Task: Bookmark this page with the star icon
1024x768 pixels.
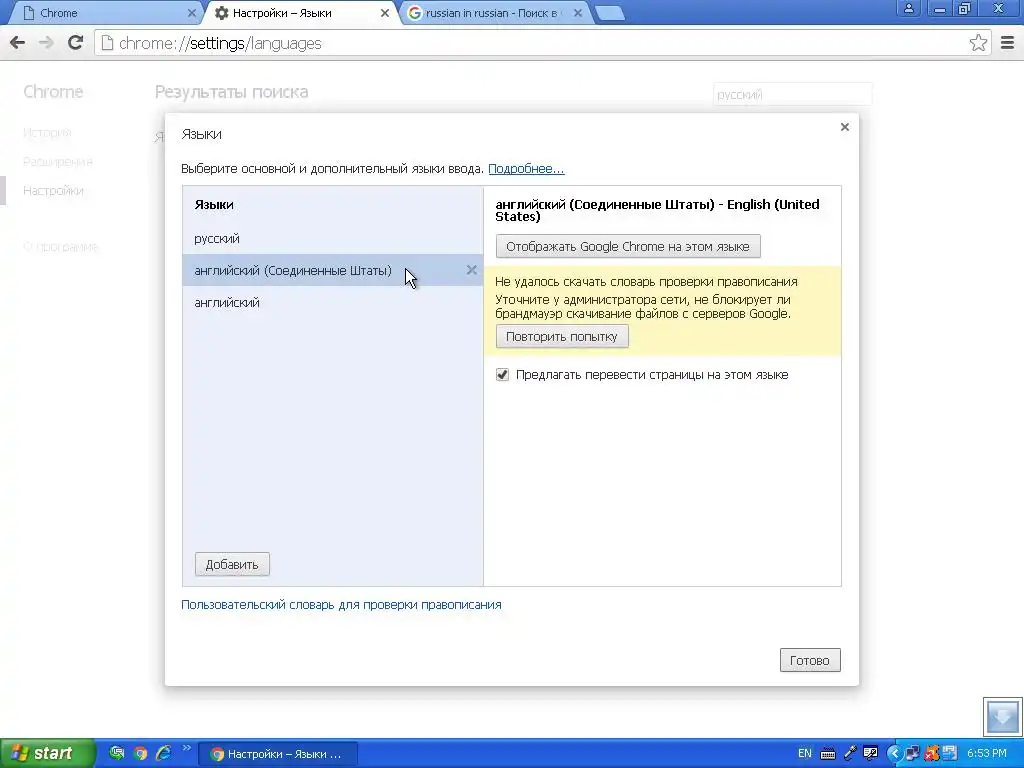Action: click(978, 43)
